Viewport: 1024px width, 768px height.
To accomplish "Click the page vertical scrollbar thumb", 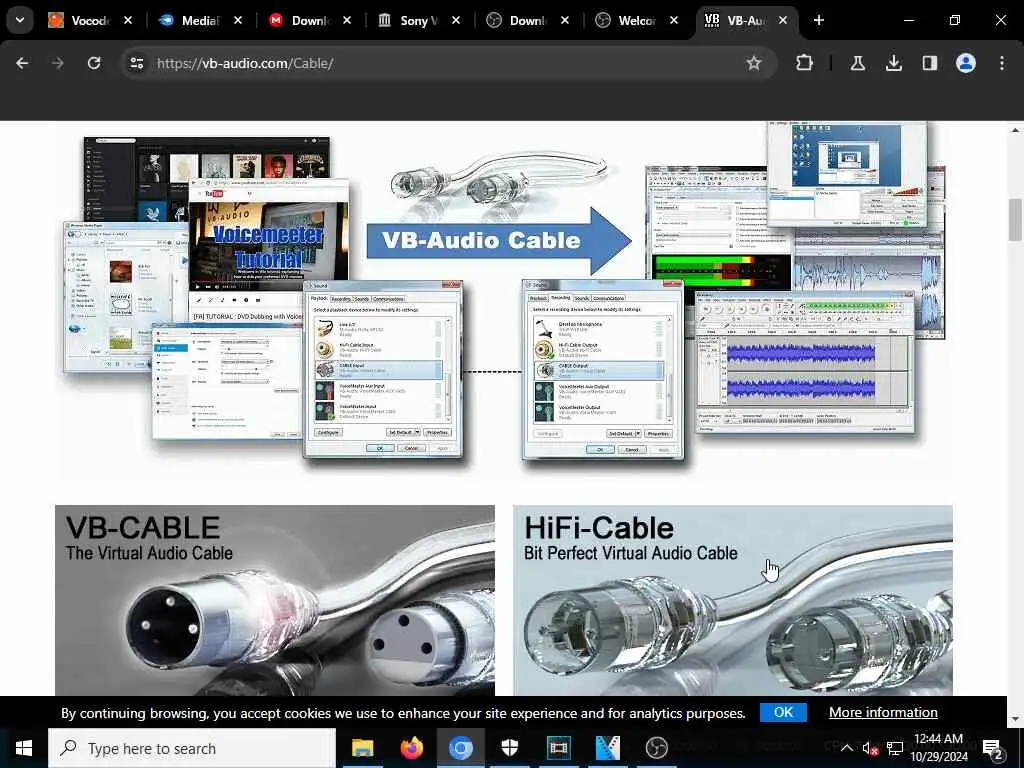I will 1015,219.
